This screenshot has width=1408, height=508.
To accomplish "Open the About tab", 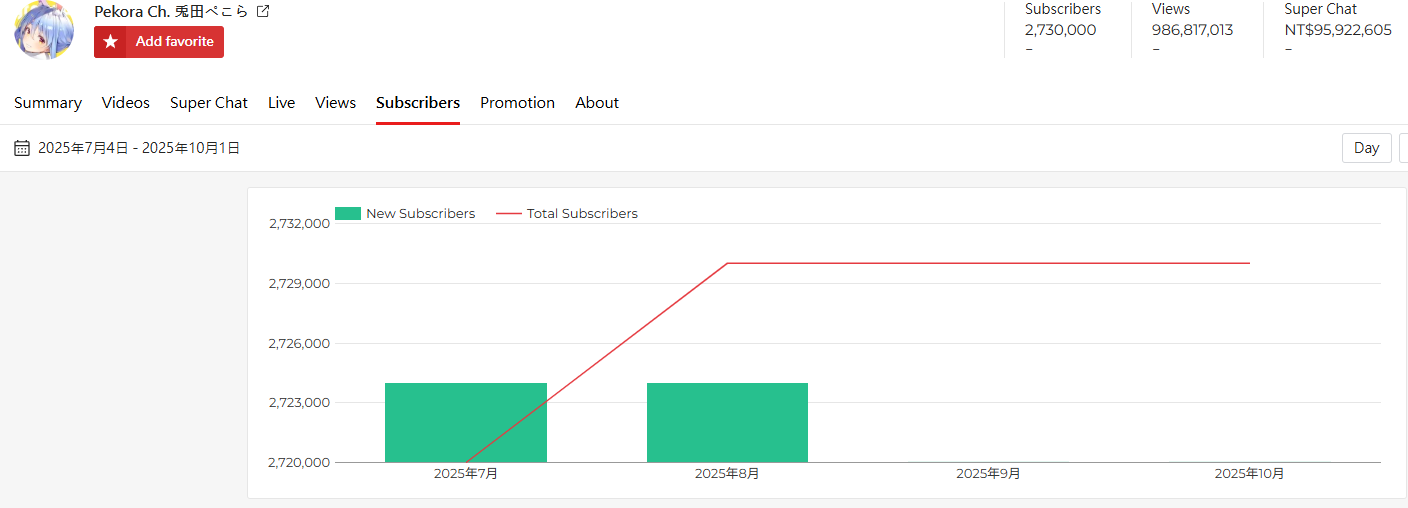I will click(x=597, y=103).
